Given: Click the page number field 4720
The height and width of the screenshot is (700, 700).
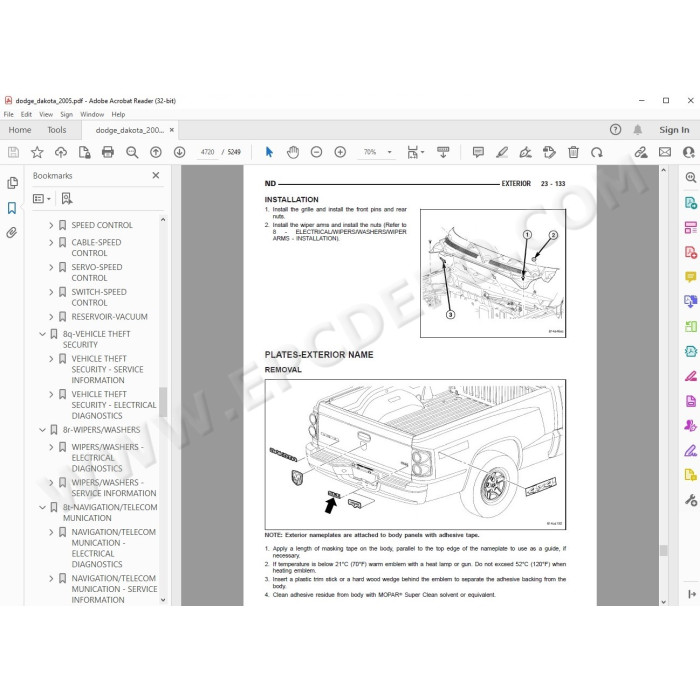Looking at the screenshot, I should click(208, 152).
